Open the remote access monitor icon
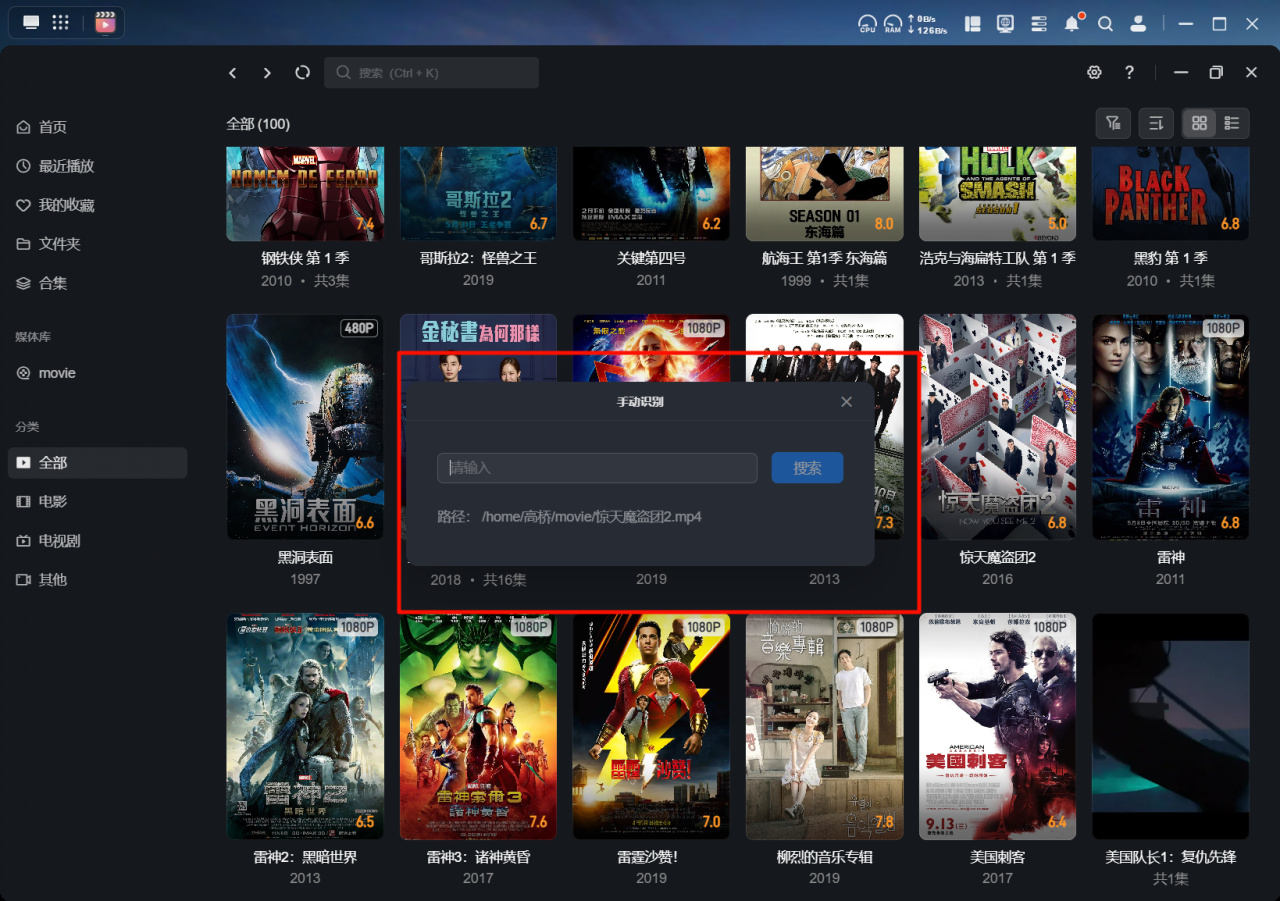The height and width of the screenshot is (901, 1280). [1005, 24]
